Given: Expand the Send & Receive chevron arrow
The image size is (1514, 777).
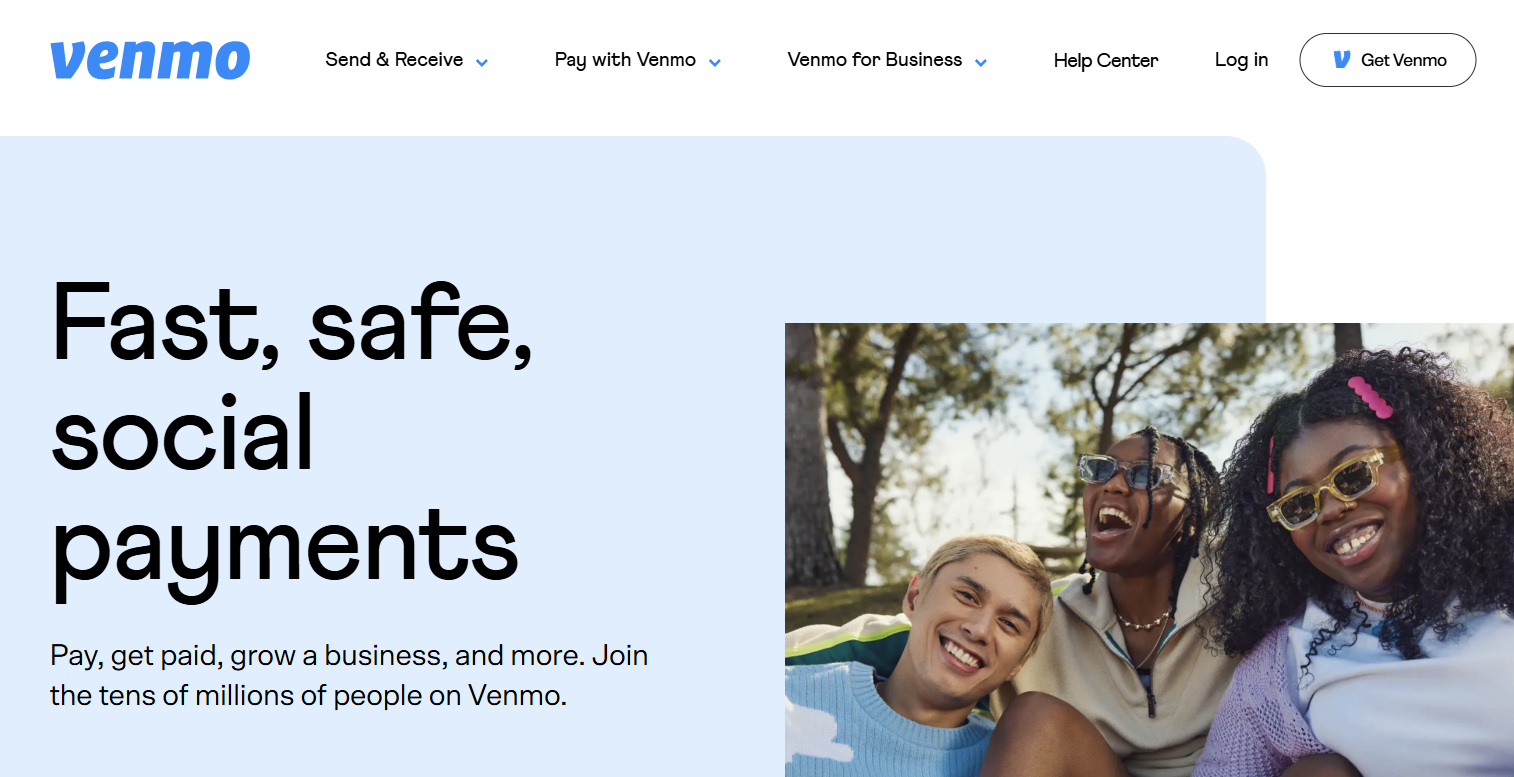Looking at the screenshot, I should coord(482,62).
